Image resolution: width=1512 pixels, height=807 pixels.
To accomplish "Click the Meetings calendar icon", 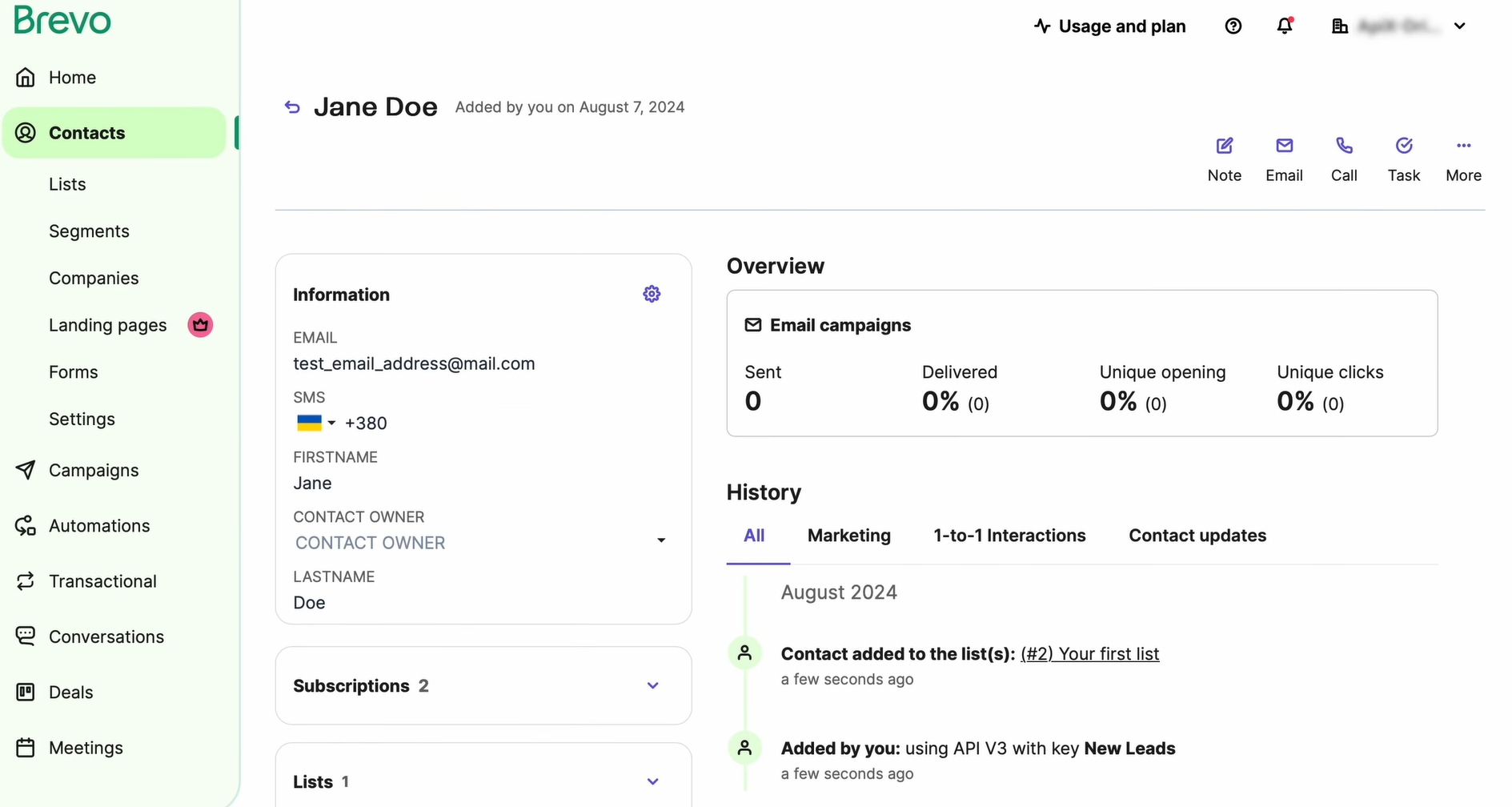I will tap(26, 748).
